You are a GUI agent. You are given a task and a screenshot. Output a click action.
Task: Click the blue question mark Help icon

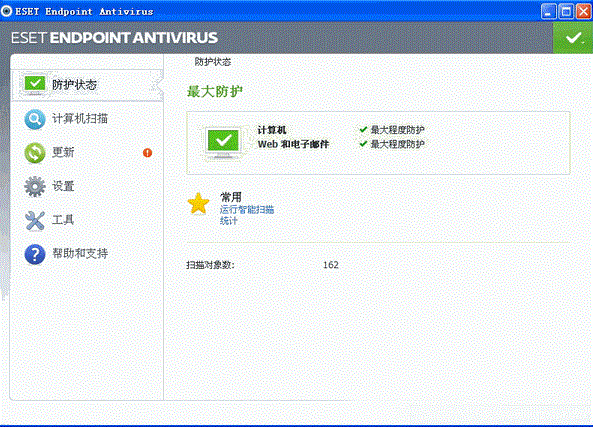pyautogui.click(x=35, y=254)
